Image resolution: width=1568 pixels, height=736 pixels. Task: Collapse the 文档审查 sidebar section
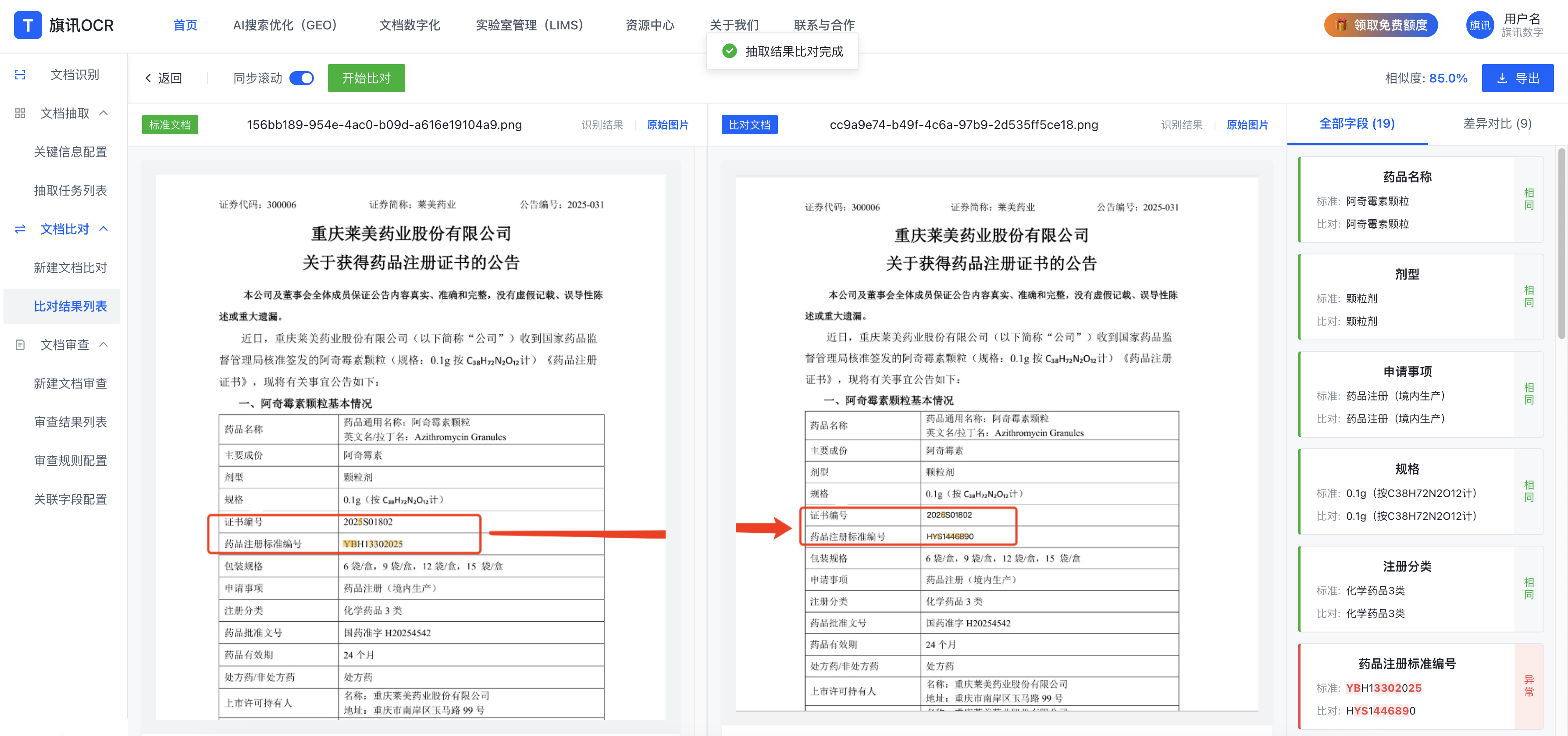(x=103, y=345)
